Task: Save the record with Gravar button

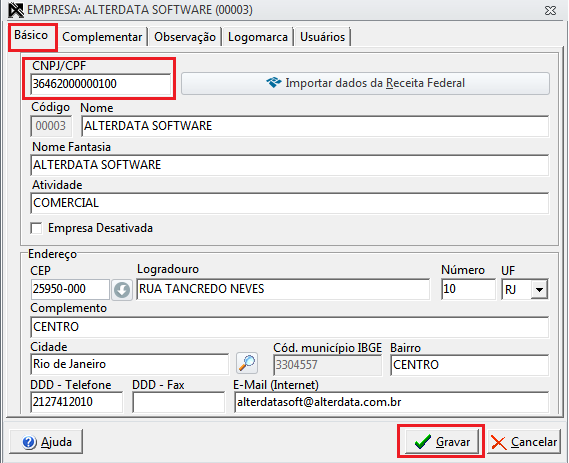Action: pos(442,442)
